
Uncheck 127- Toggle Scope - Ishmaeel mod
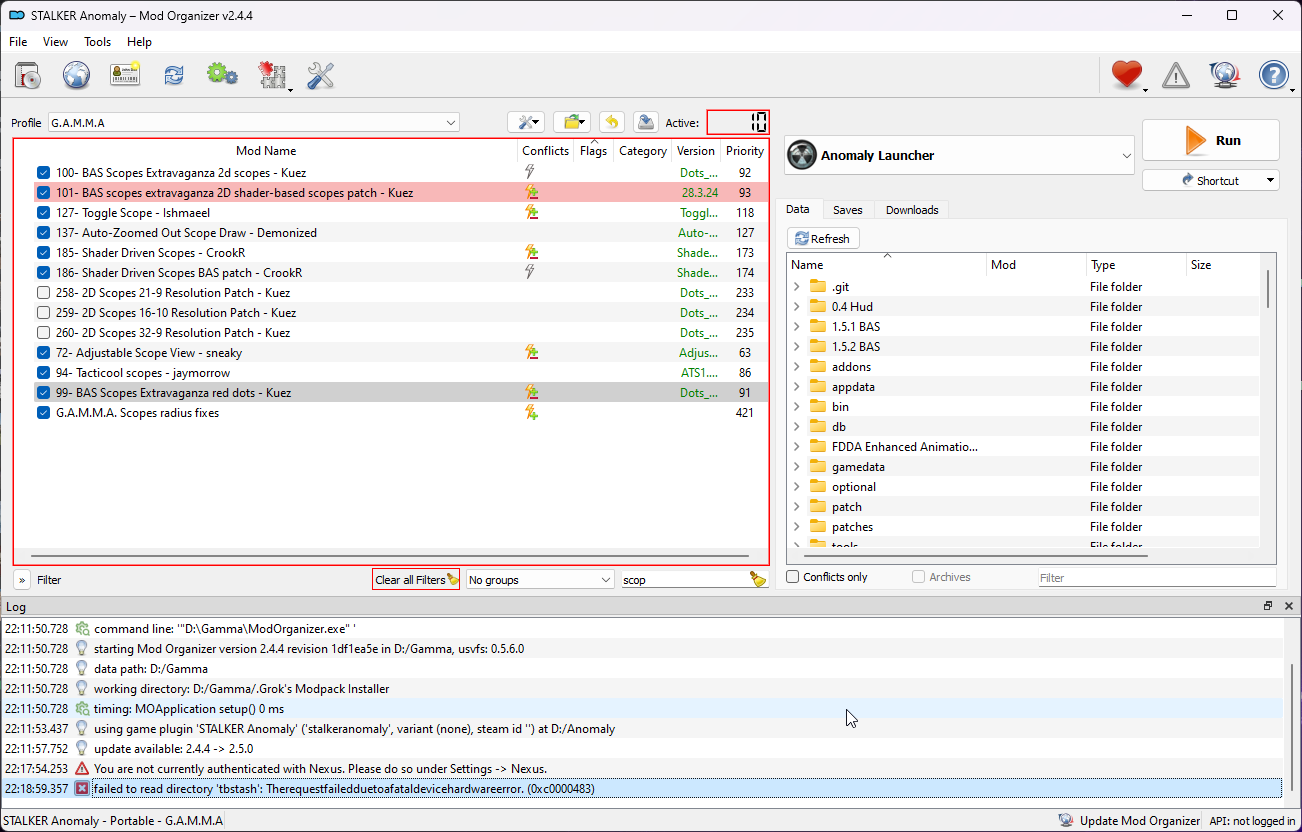tap(43, 213)
